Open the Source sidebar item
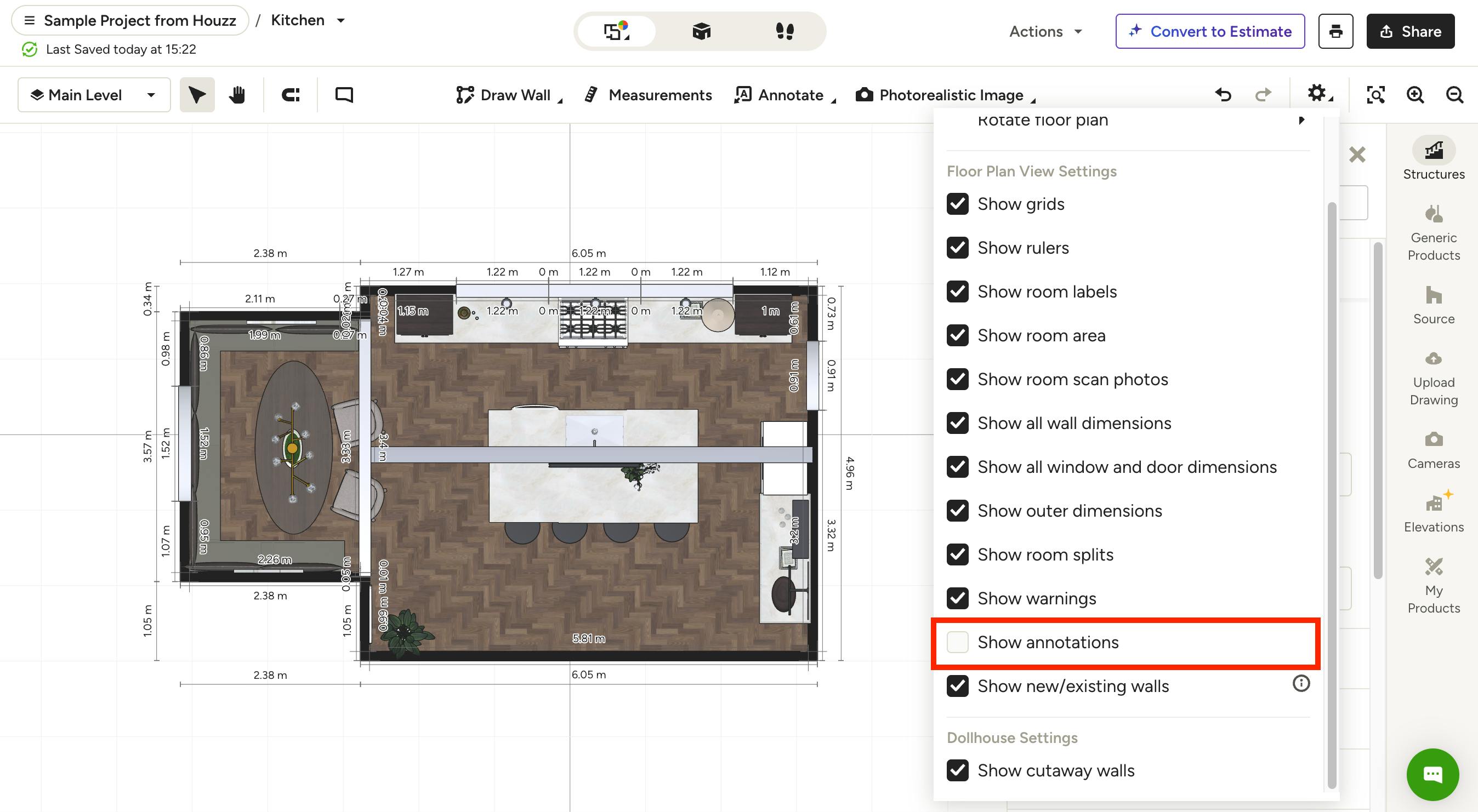This screenshot has width=1478, height=812. (x=1434, y=305)
